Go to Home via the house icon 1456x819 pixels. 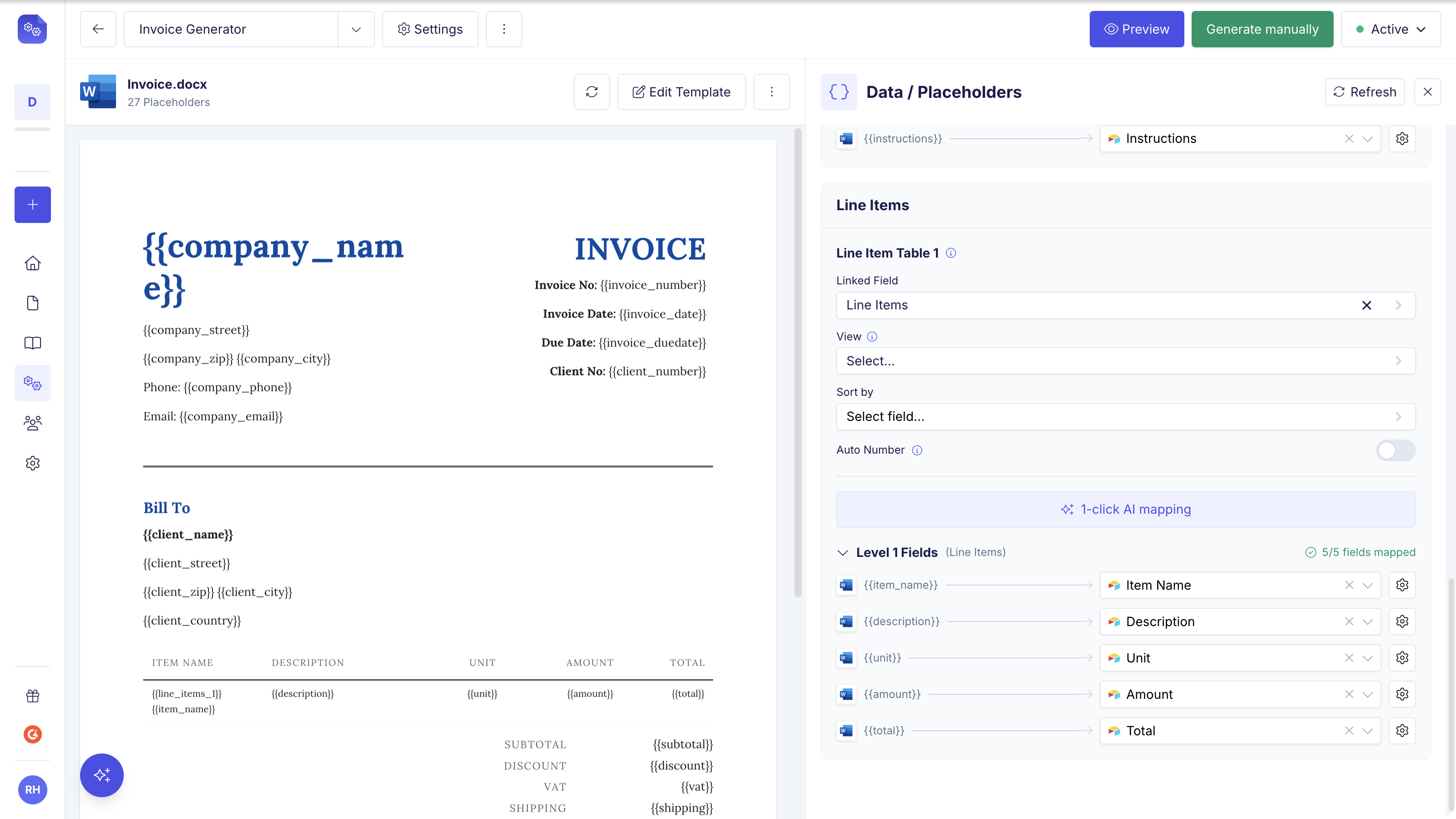32,263
